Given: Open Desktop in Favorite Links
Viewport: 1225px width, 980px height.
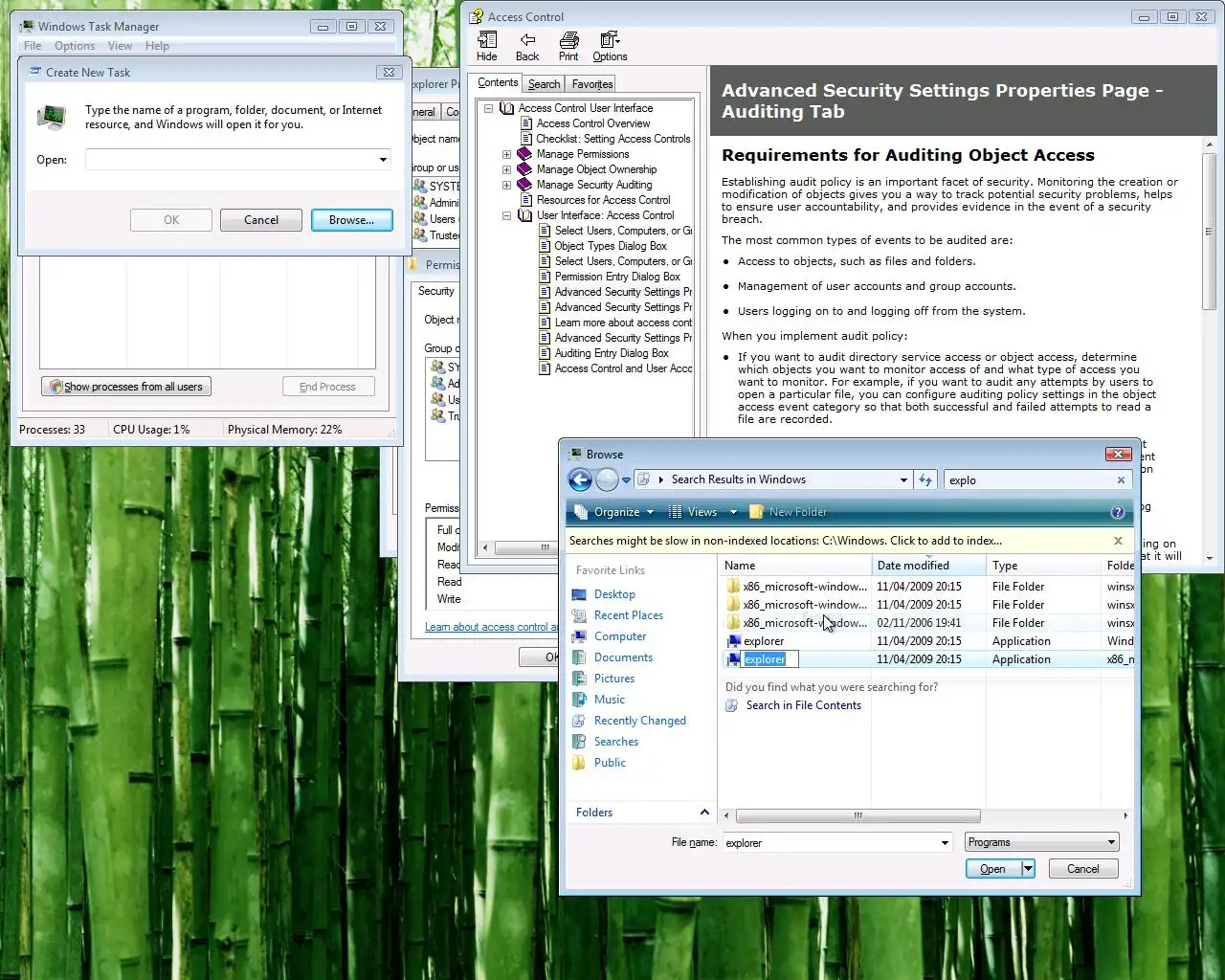Looking at the screenshot, I should pos(614,594).
